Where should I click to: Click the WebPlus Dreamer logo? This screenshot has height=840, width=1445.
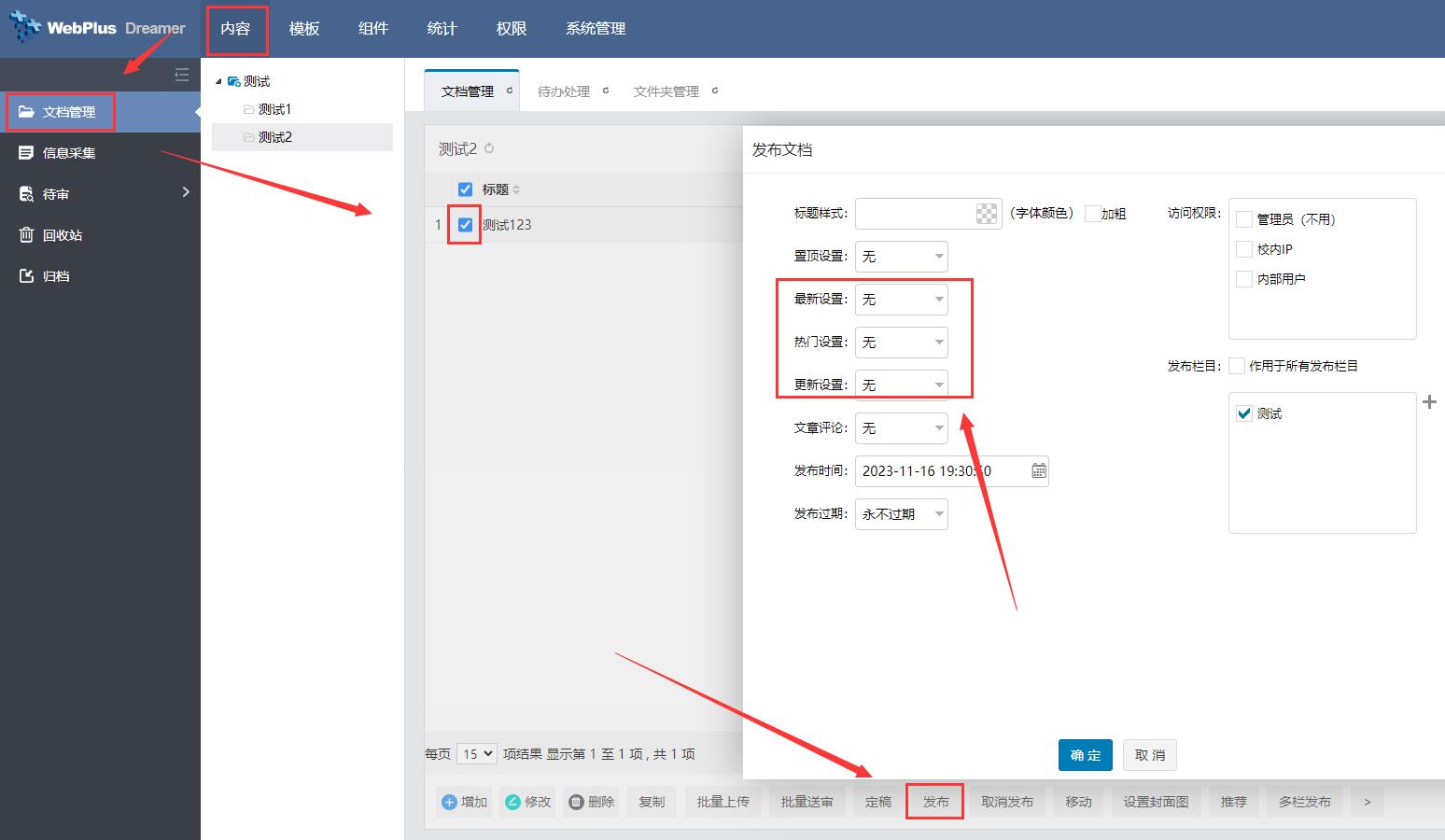pos(98,28)
